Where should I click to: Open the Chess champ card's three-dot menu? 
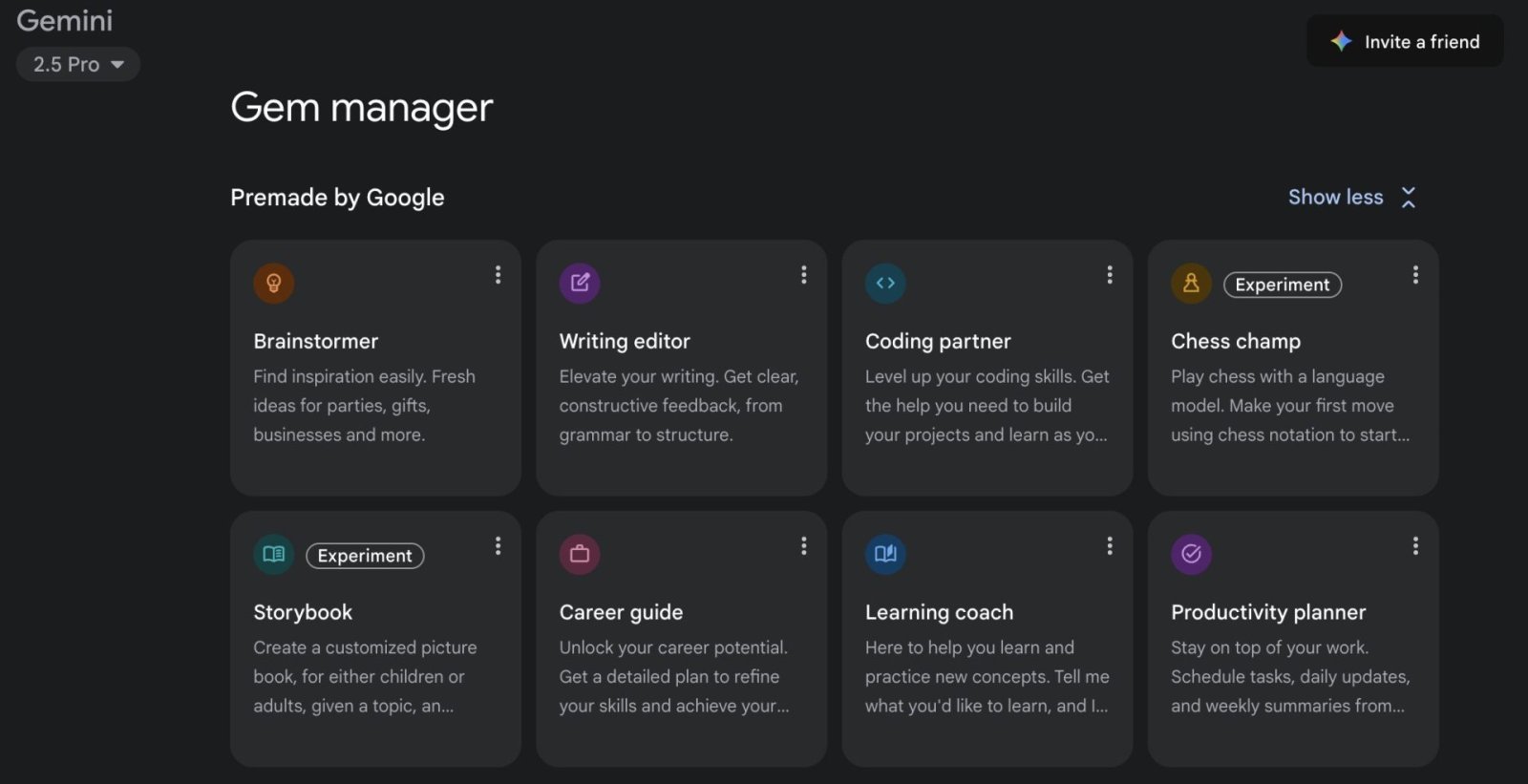click(x=1415, y=275)
